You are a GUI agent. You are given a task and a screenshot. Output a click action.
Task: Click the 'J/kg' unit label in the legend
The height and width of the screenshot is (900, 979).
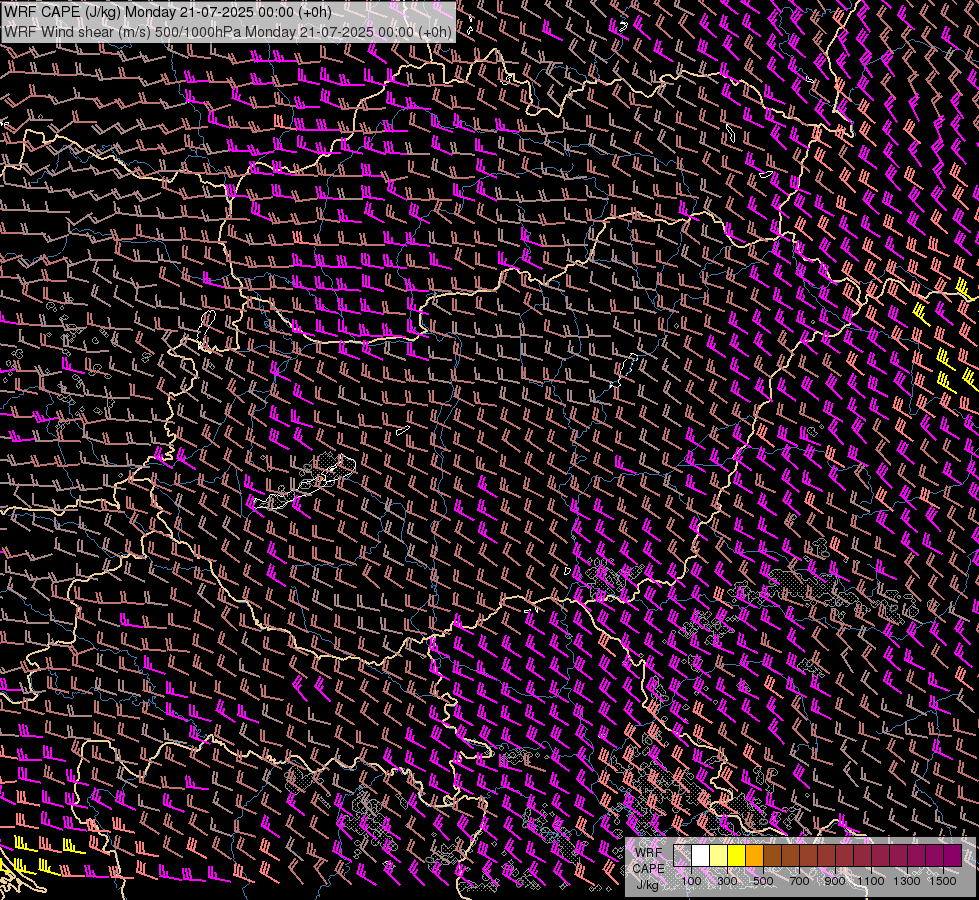pos(647,885)
